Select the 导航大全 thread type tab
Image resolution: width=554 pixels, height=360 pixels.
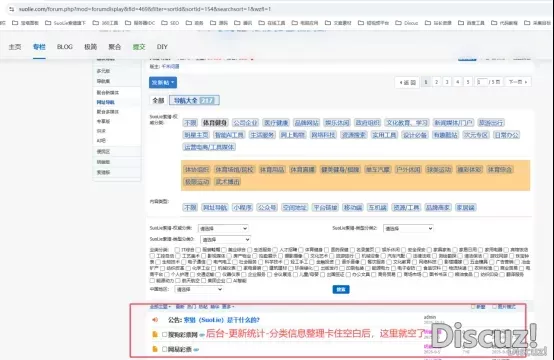[194, 101]
